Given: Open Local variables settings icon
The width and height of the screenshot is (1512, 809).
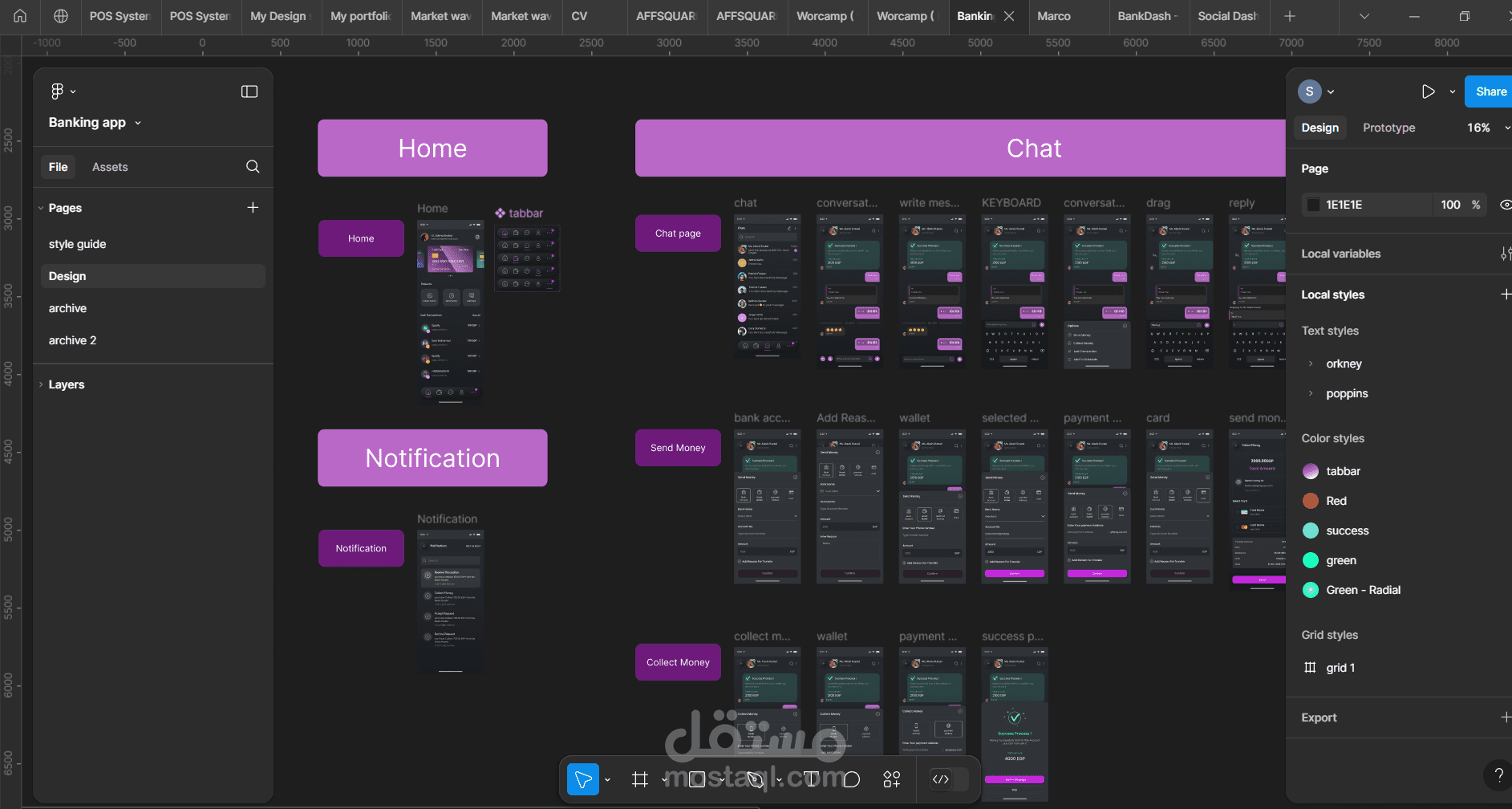Looking at the screenshot, I should (x=1506, y=253).
